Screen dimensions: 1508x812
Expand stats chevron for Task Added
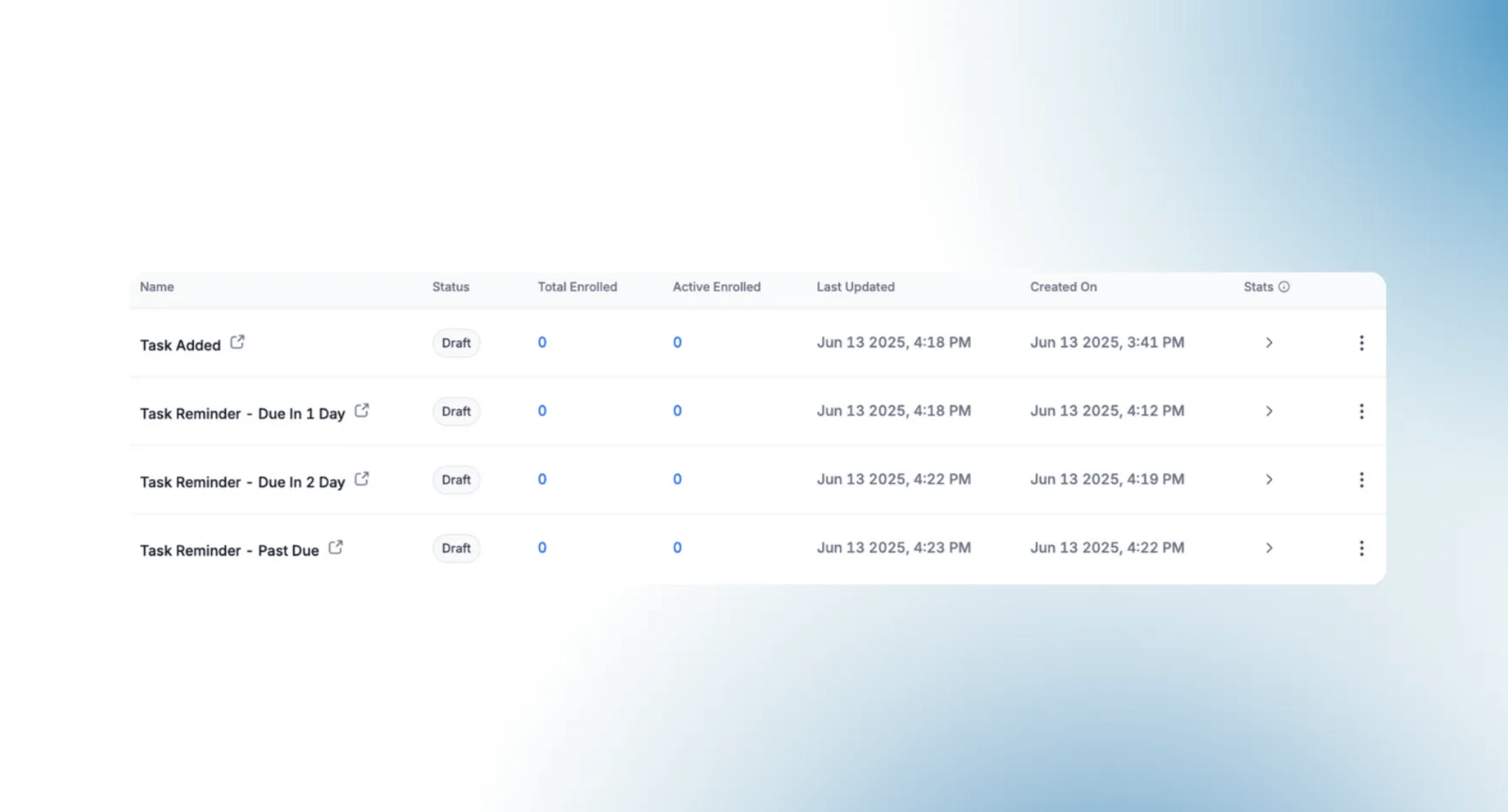point(1269,343)
